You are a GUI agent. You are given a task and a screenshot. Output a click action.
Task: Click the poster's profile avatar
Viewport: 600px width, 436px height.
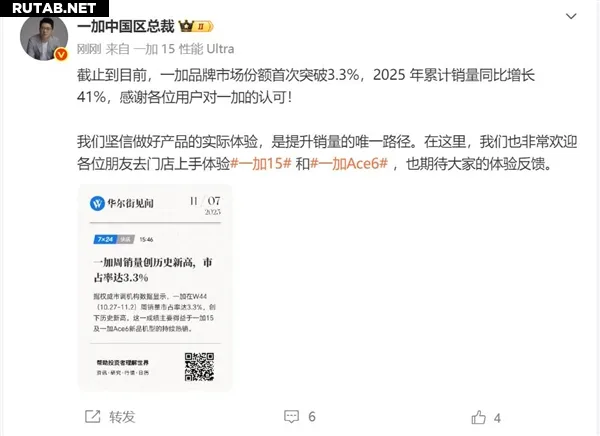tap(44, 38)
